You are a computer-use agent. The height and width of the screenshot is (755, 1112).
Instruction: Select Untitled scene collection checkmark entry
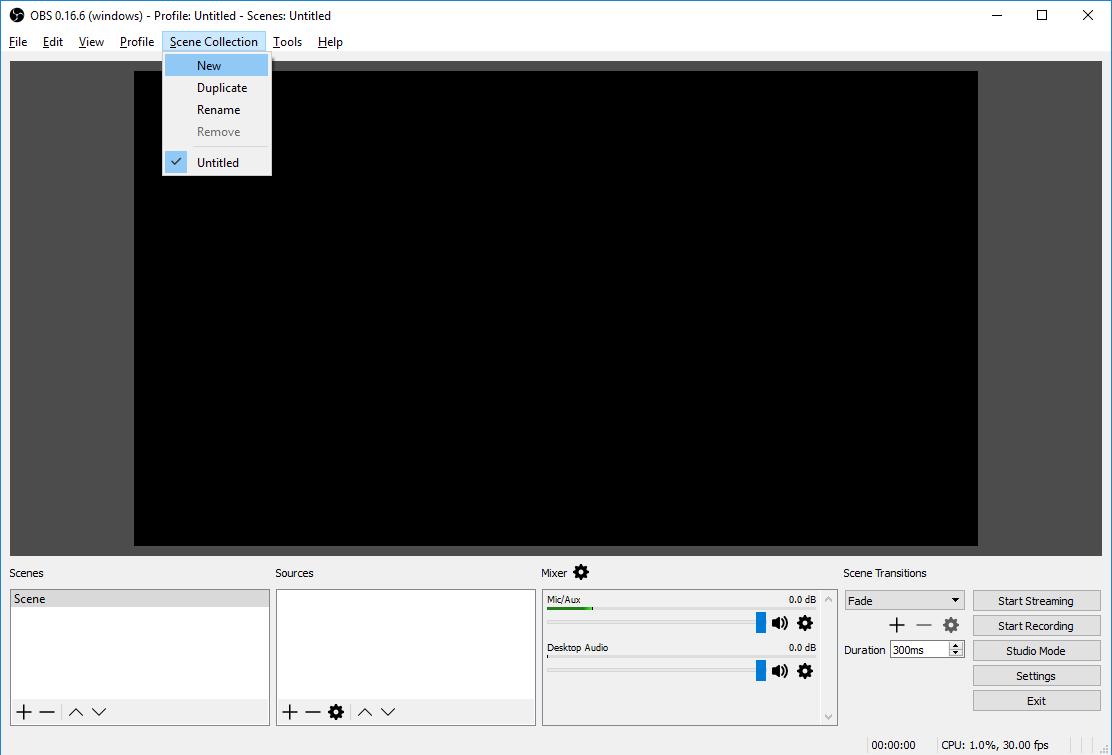pos(217,162)
